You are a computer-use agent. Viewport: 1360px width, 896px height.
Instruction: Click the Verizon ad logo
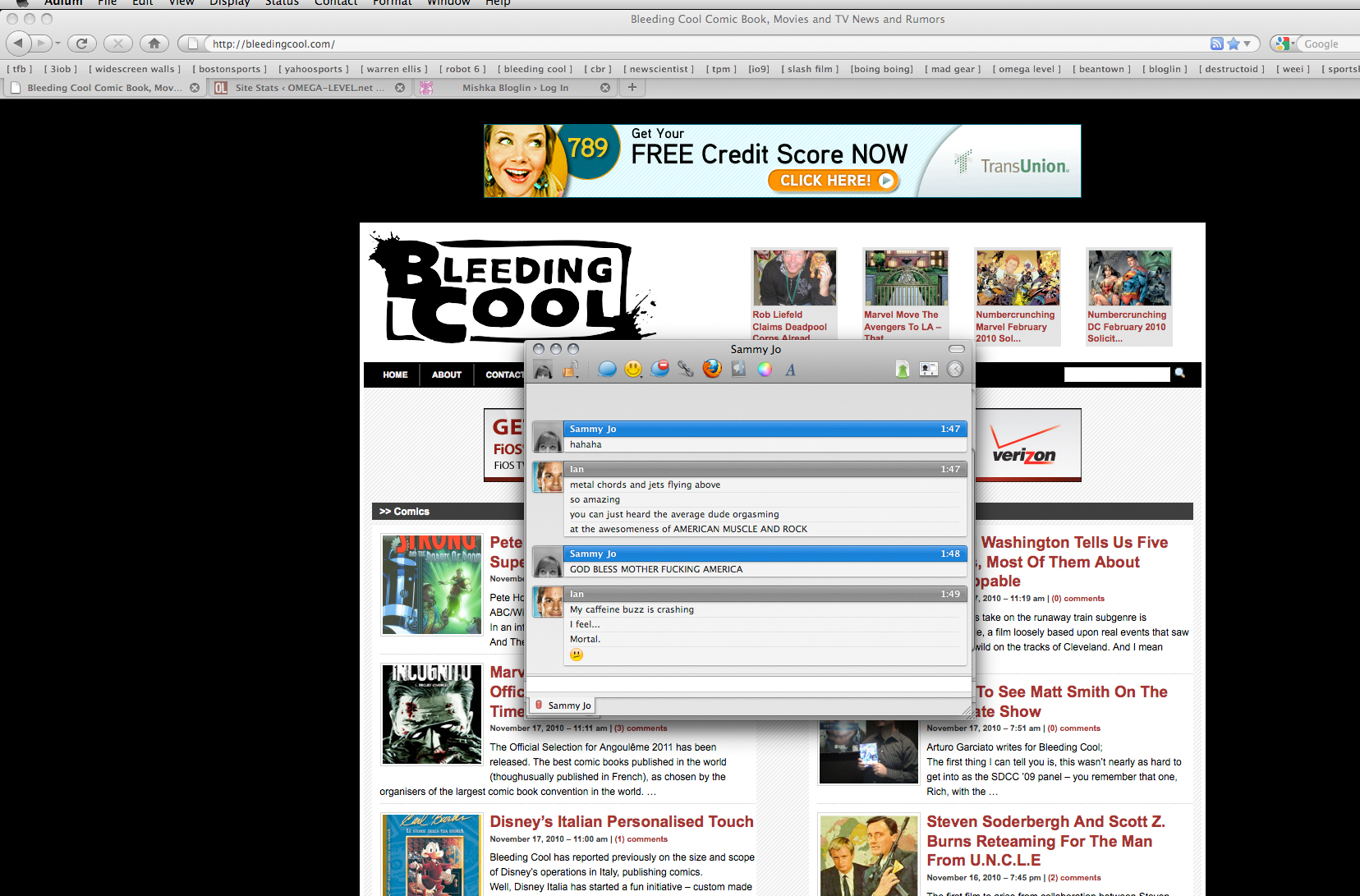(1023, 445)
